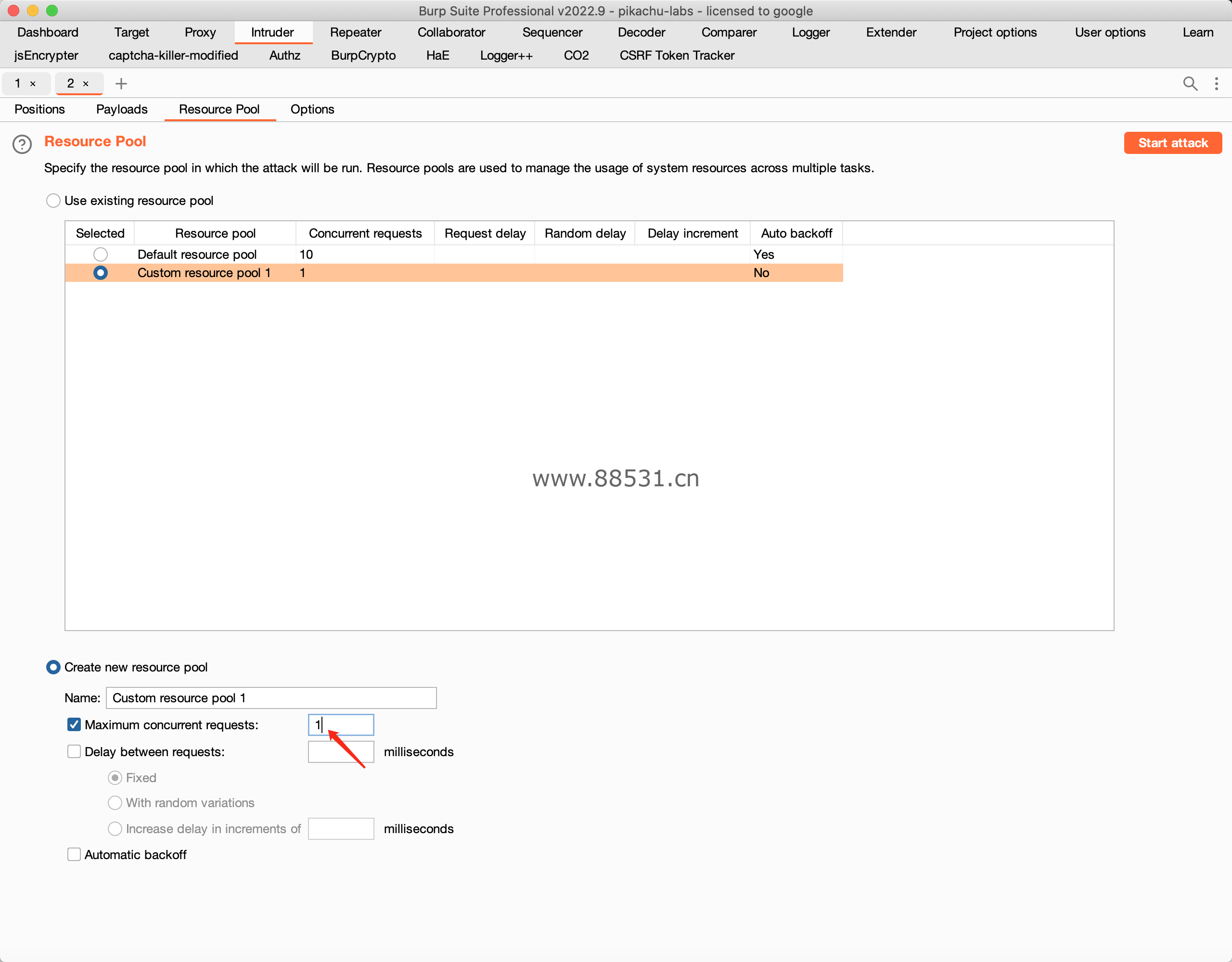This screenshot has width=1232, height=962.
Task: Click the search magnifier icon
Action: click(1190, 84)
